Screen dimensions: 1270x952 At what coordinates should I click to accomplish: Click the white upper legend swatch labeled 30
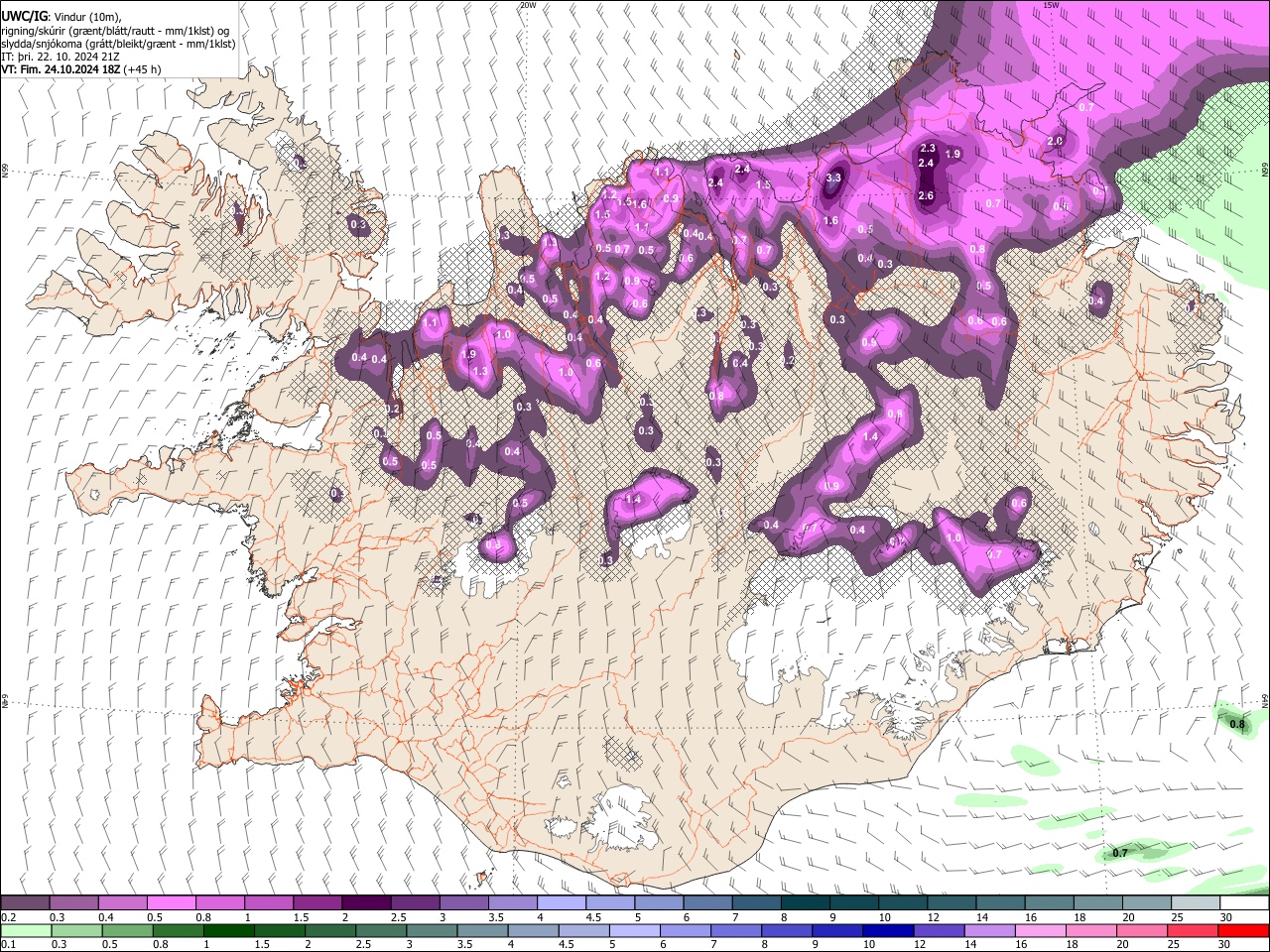pos(1244,903)
